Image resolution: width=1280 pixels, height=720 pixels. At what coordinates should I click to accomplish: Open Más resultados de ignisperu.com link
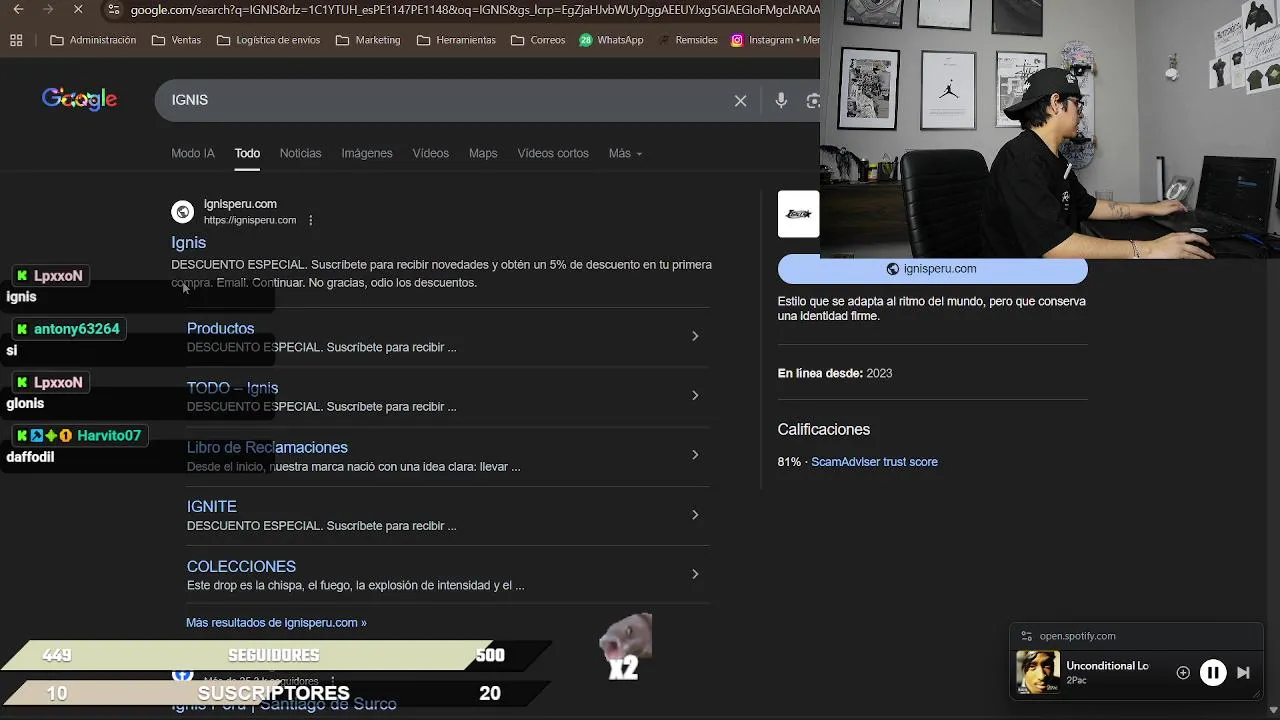tap(276, 622)
